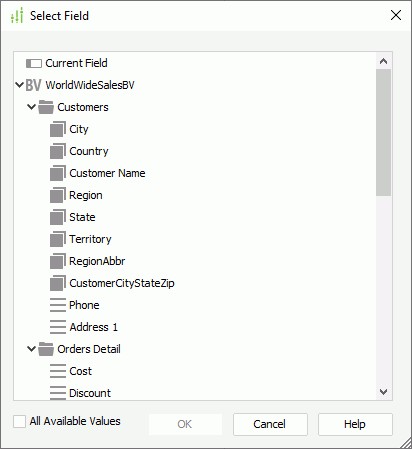
Task: Collapse the WorldWideSalesBV node
Action: 19,85
